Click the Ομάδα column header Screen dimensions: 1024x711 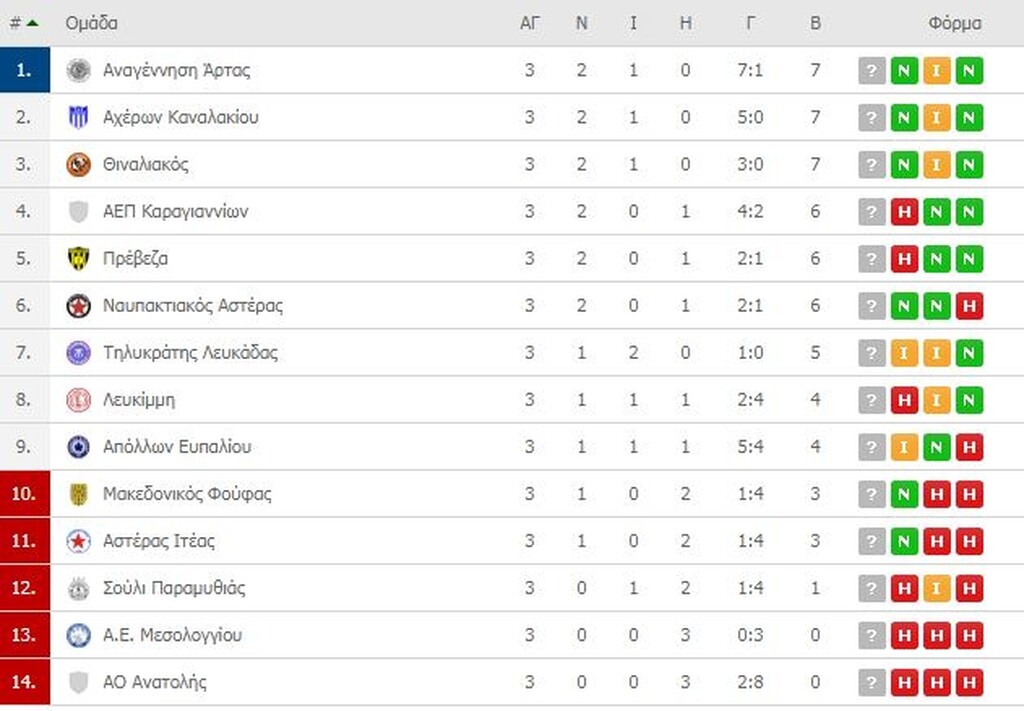[x=91, y=23]
